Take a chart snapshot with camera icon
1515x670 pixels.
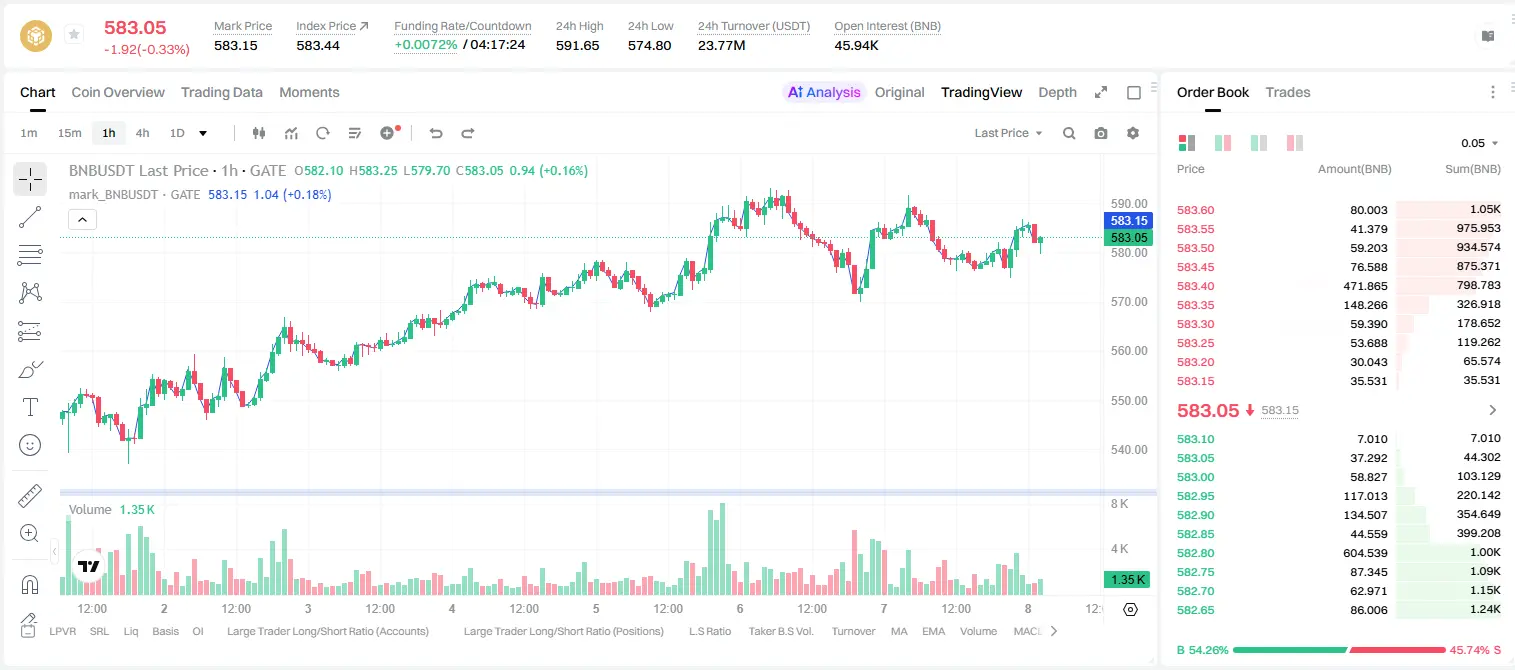(1101, 133)
